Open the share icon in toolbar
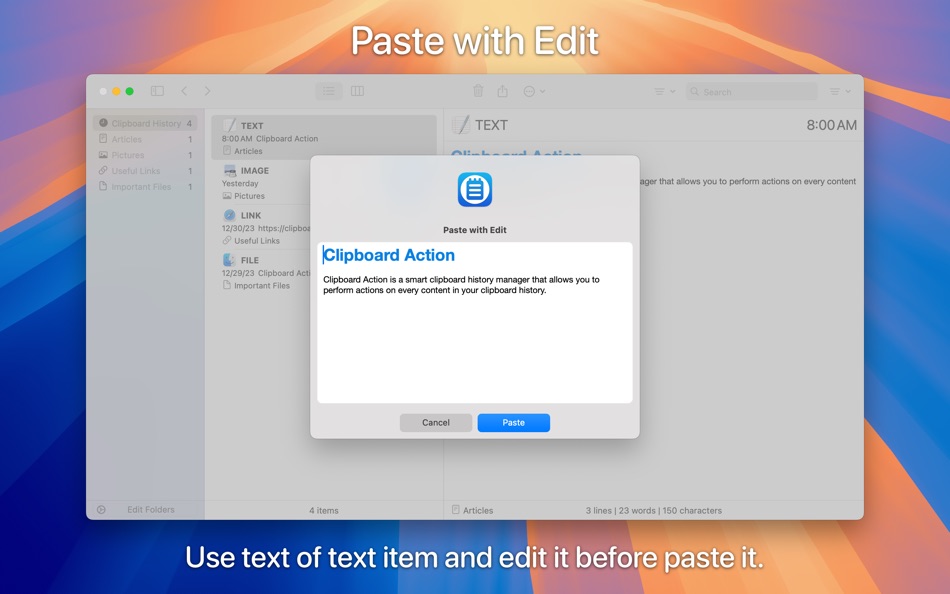The width and height of the screenshot is (950, 594). (x=502, y=91)
